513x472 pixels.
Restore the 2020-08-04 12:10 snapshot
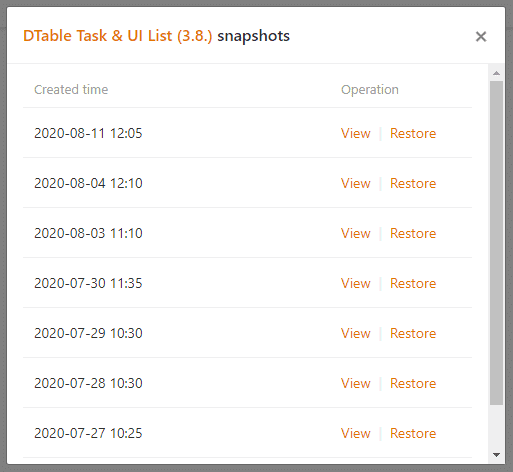click(x=413, y=183)
